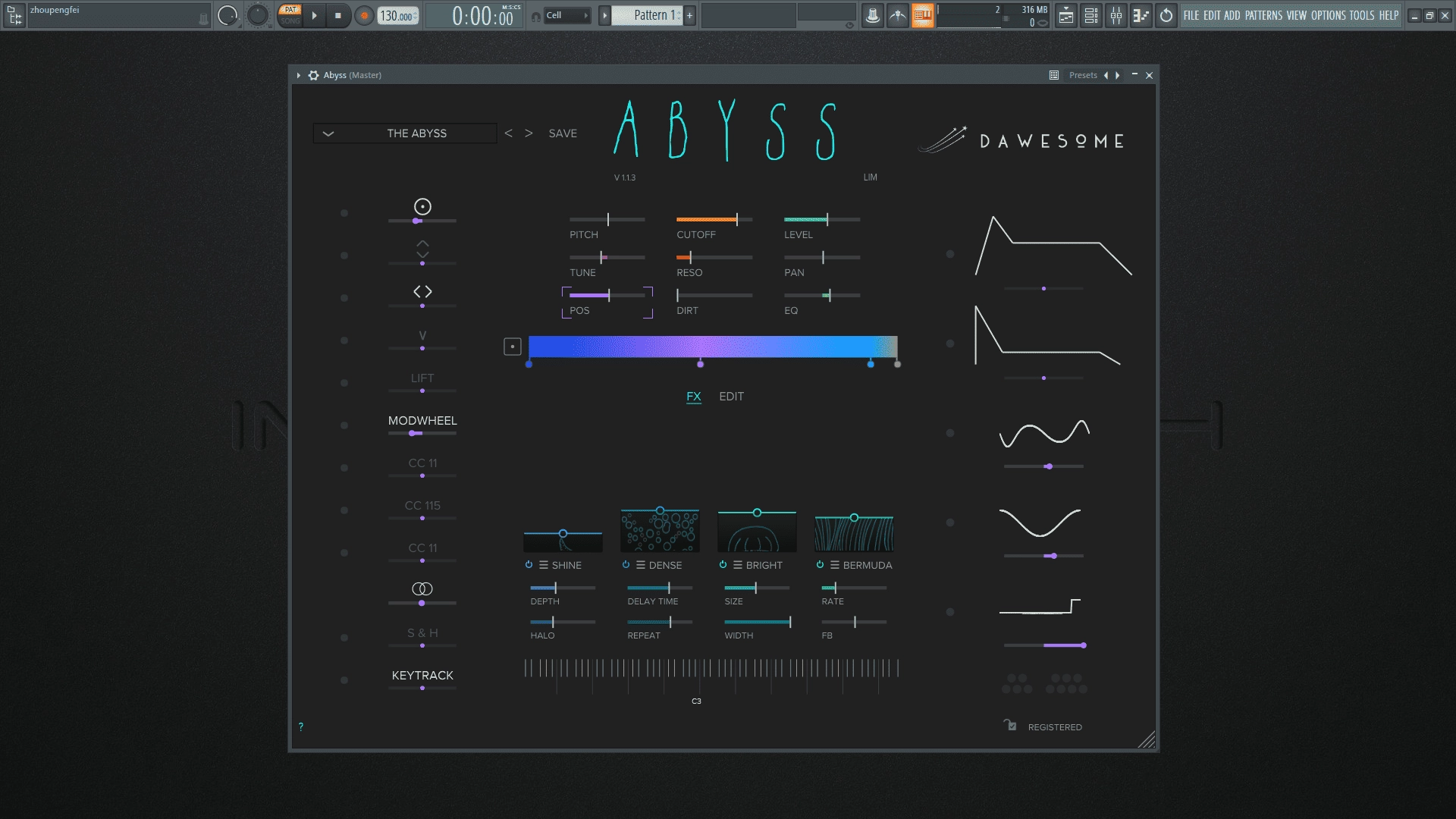Click the up-down chevrons modulator icon

click(x=422, y=249)
